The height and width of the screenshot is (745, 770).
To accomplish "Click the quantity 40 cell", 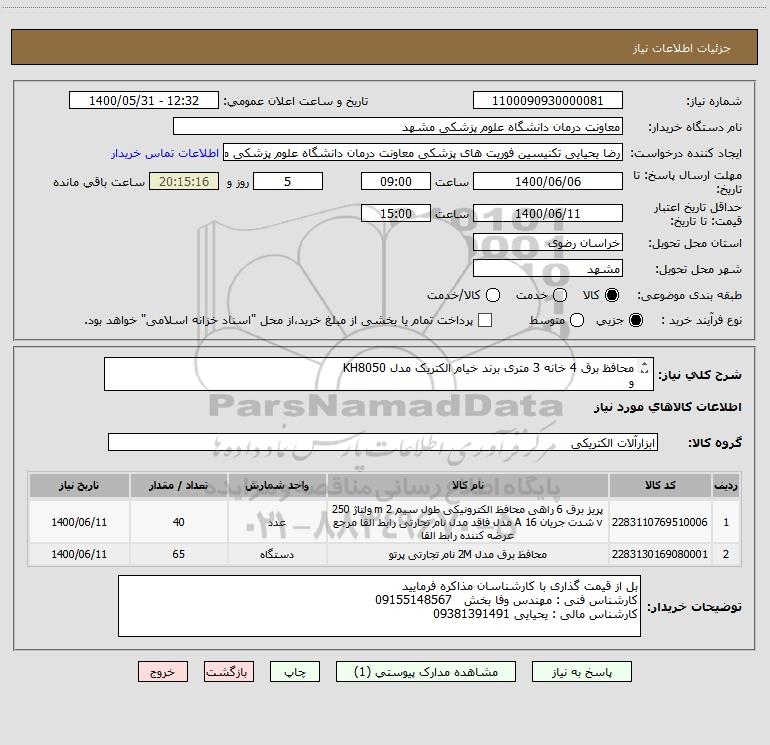I will (x=179, y=522).
